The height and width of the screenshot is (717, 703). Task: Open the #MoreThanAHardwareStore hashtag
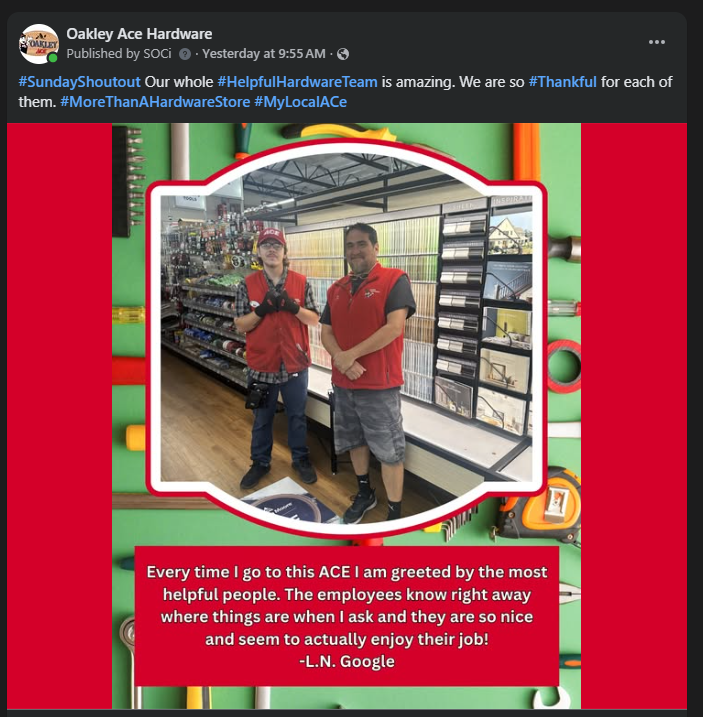(x=155, y=102)
